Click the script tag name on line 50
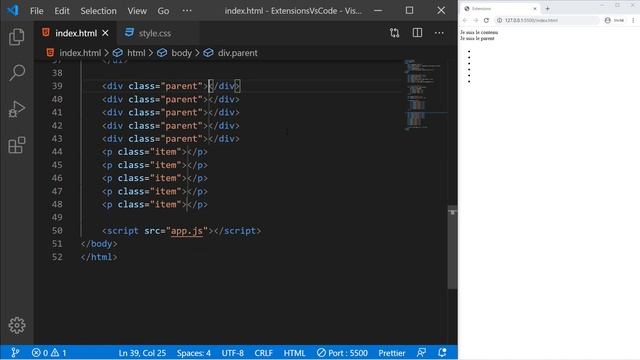 [x=123, y=231]
